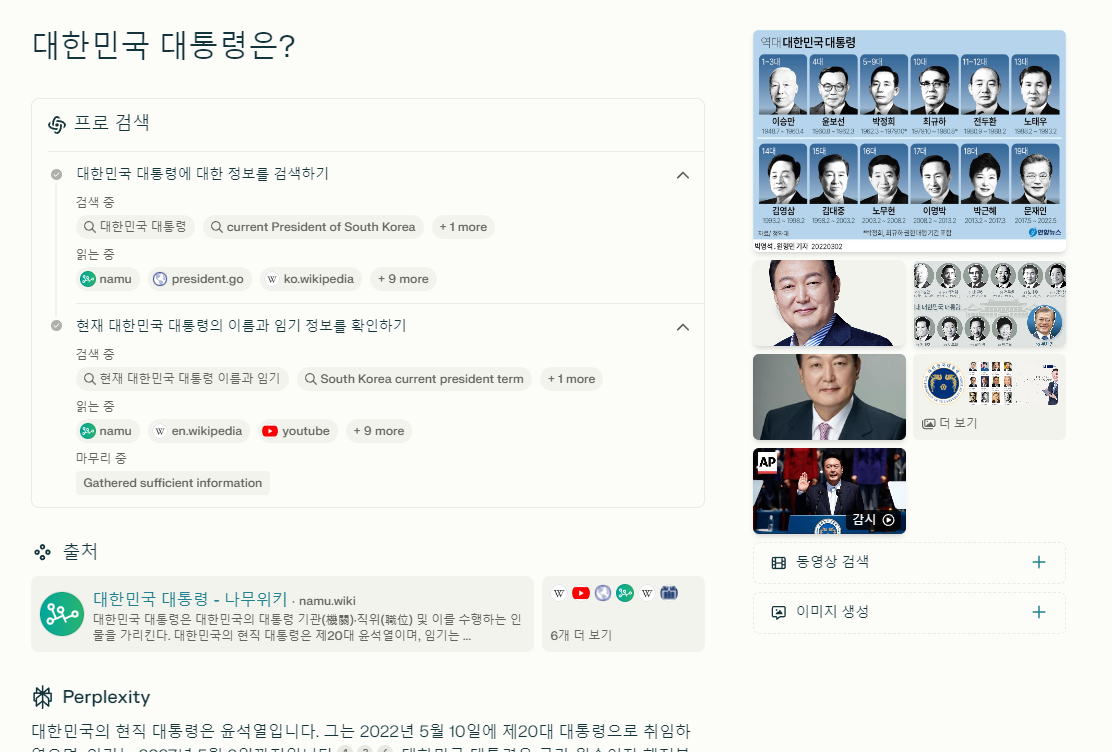Open the presidents collage with building thumbnail
The image size is (1112, 752).
point(989,303)
